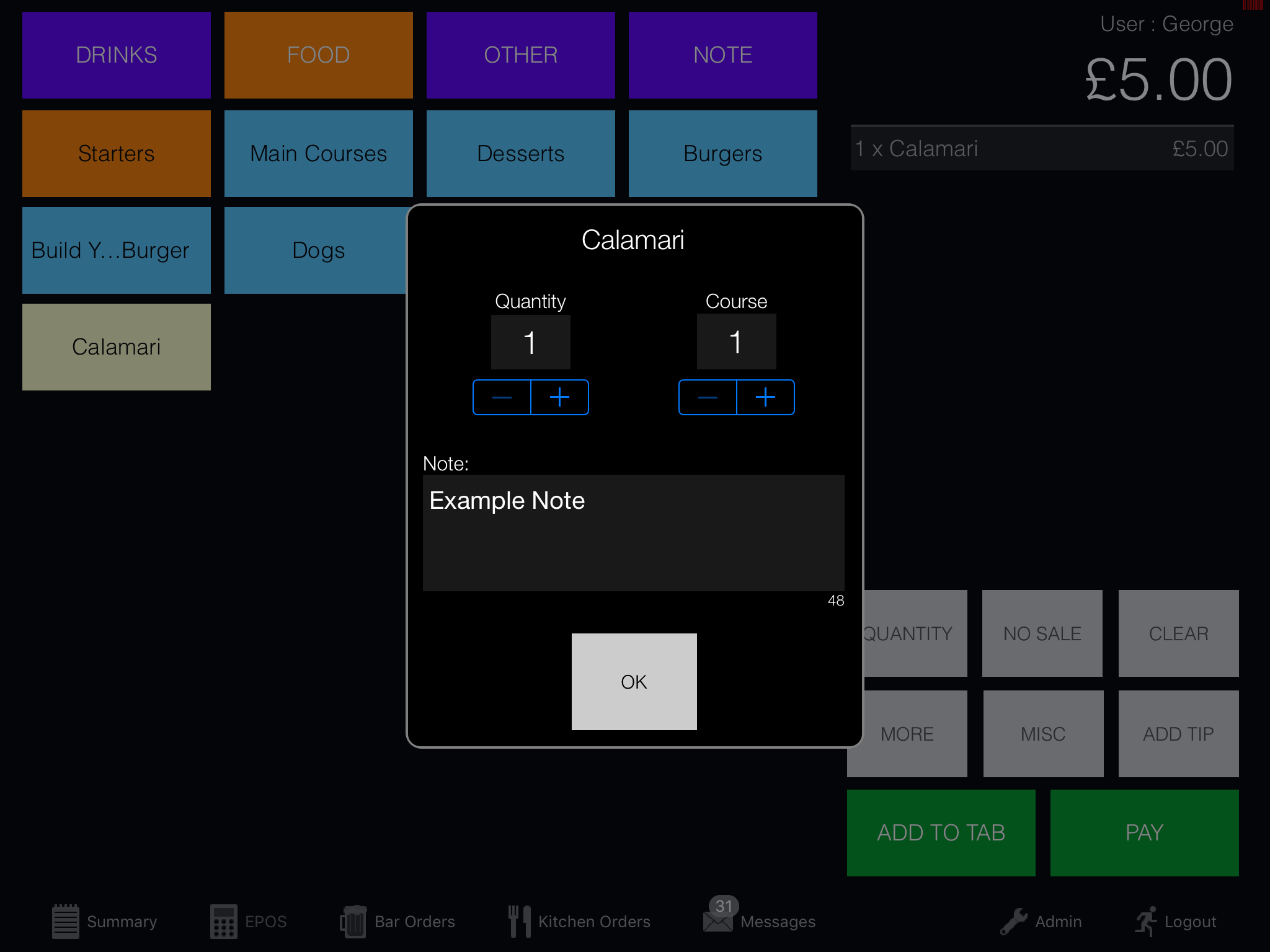The height and width of the screenshot is (952, 1270).
Task: Decrease Course number with minus
Action: [708, 397]
